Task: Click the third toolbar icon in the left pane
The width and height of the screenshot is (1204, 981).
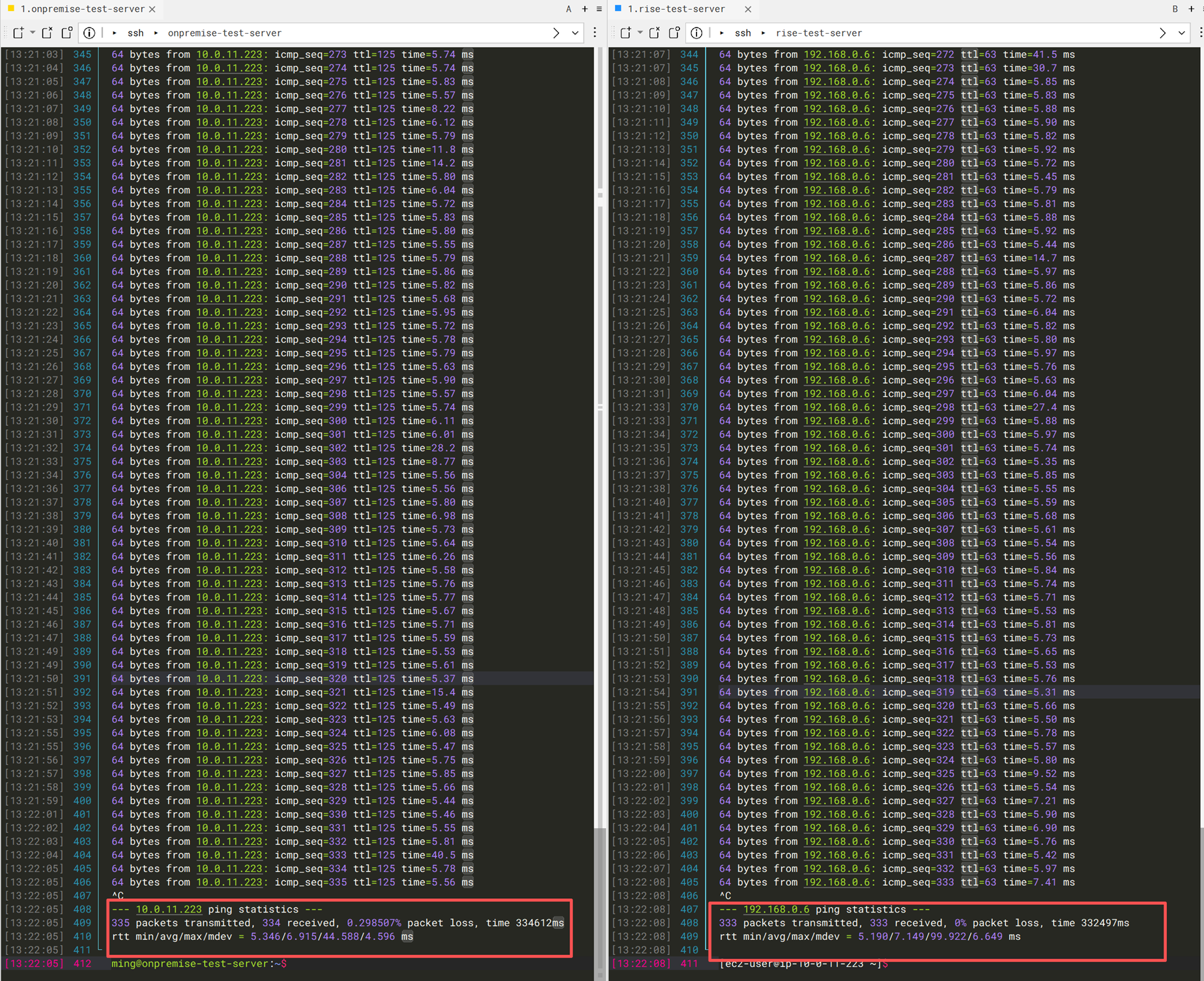Action: [x=66, y=33]
